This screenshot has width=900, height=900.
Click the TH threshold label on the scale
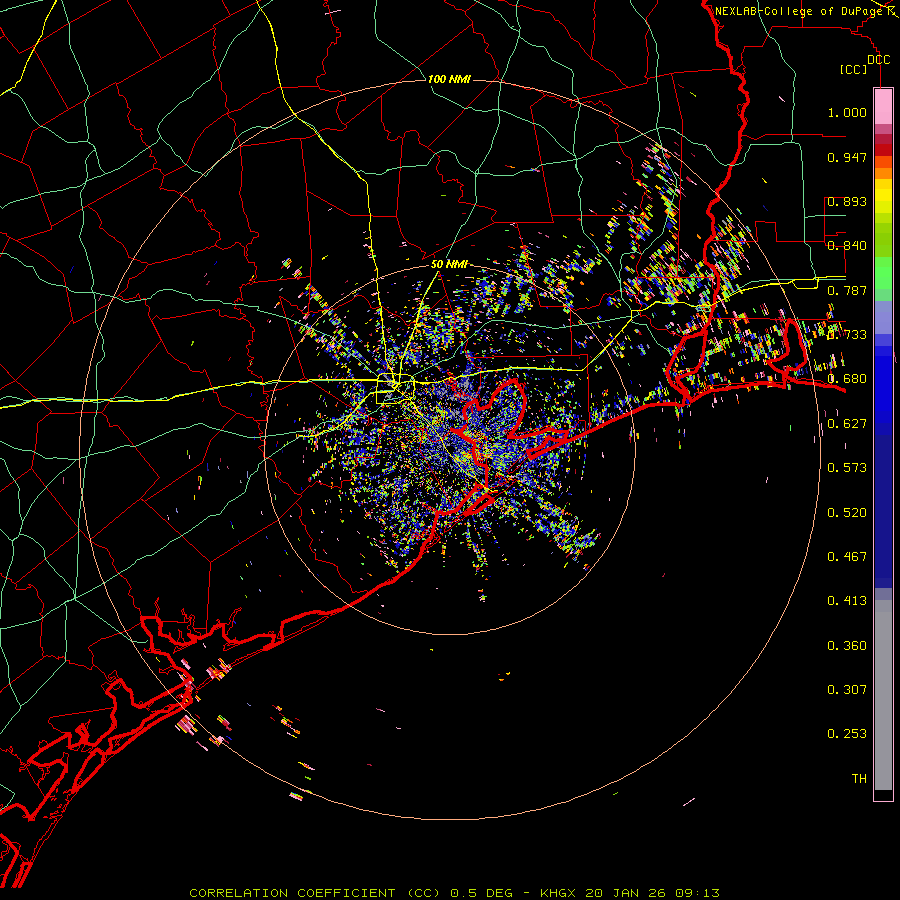pos(859,779)
